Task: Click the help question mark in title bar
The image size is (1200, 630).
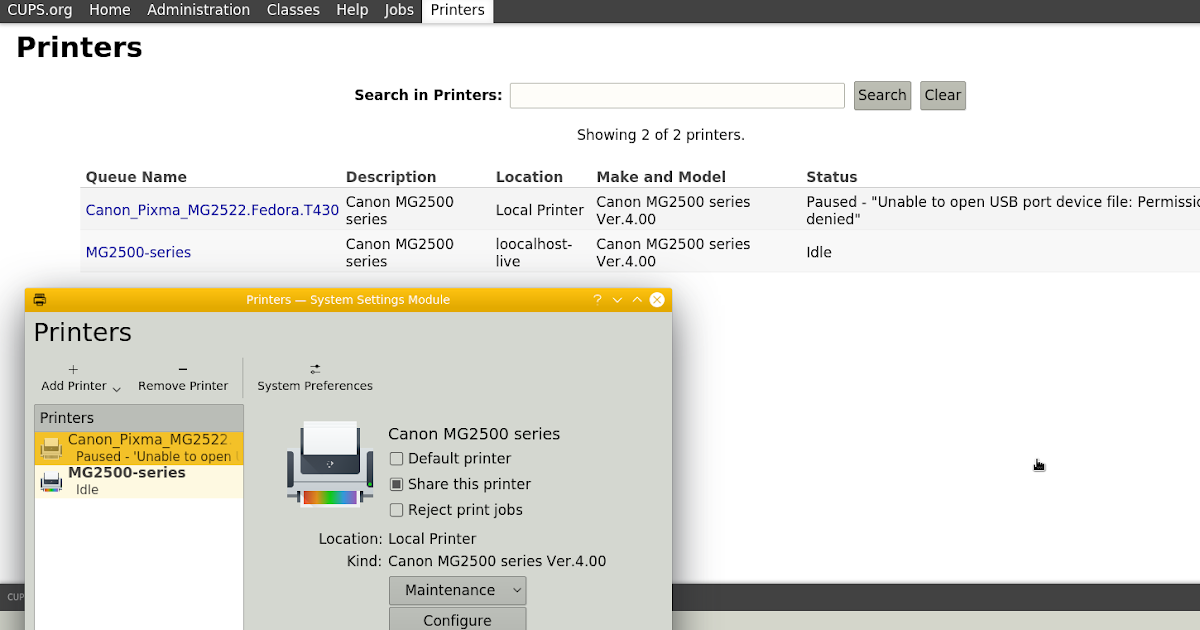Action: (x=597, y=299)
